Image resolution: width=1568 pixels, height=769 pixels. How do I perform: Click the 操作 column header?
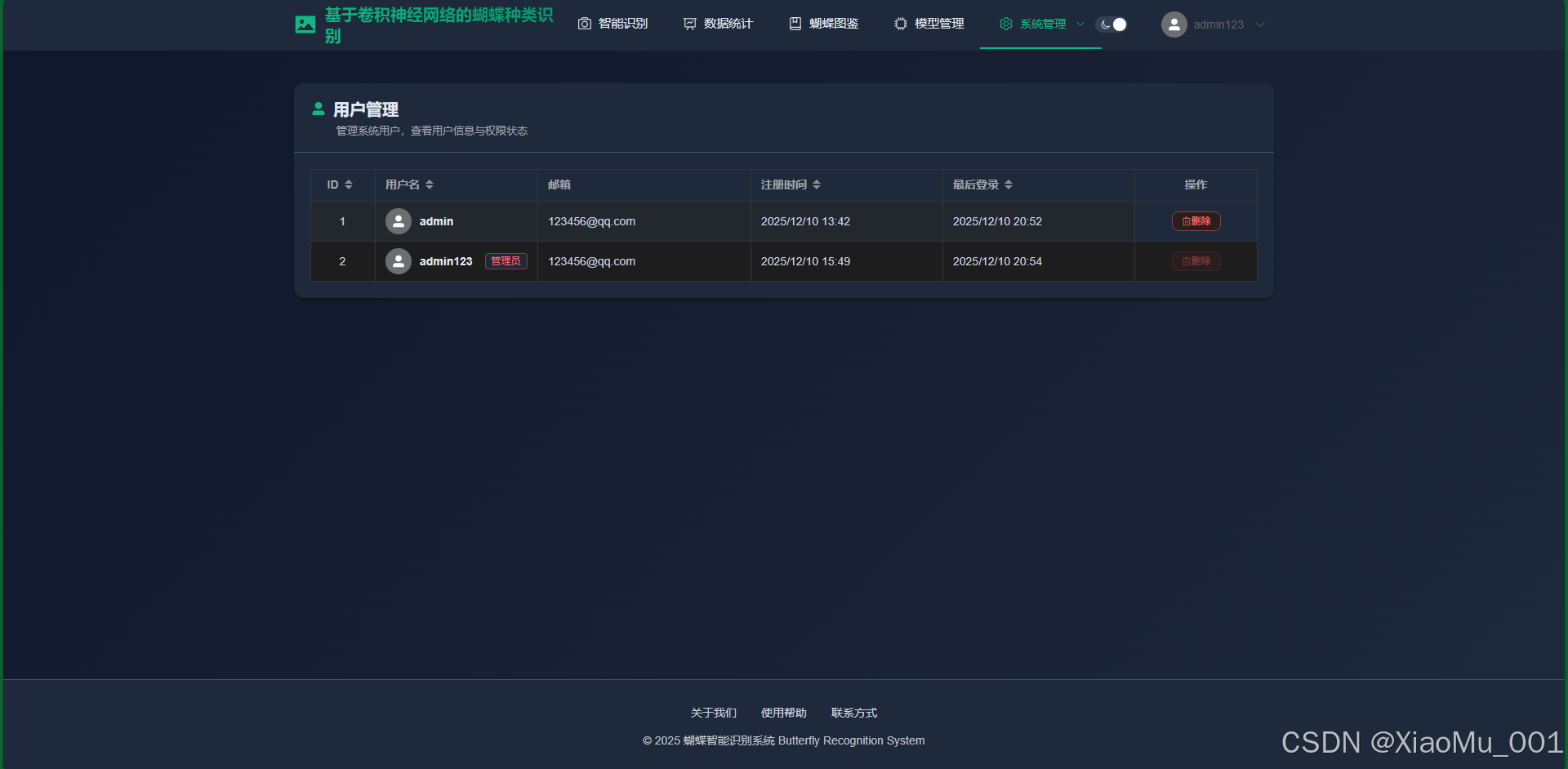tap(1196, 184)
